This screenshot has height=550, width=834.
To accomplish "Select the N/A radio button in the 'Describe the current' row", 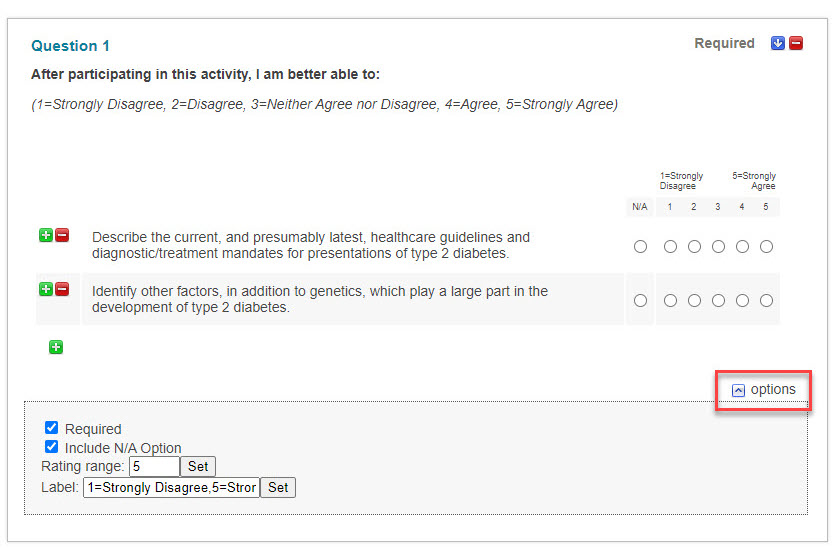I will click(640, 246).
